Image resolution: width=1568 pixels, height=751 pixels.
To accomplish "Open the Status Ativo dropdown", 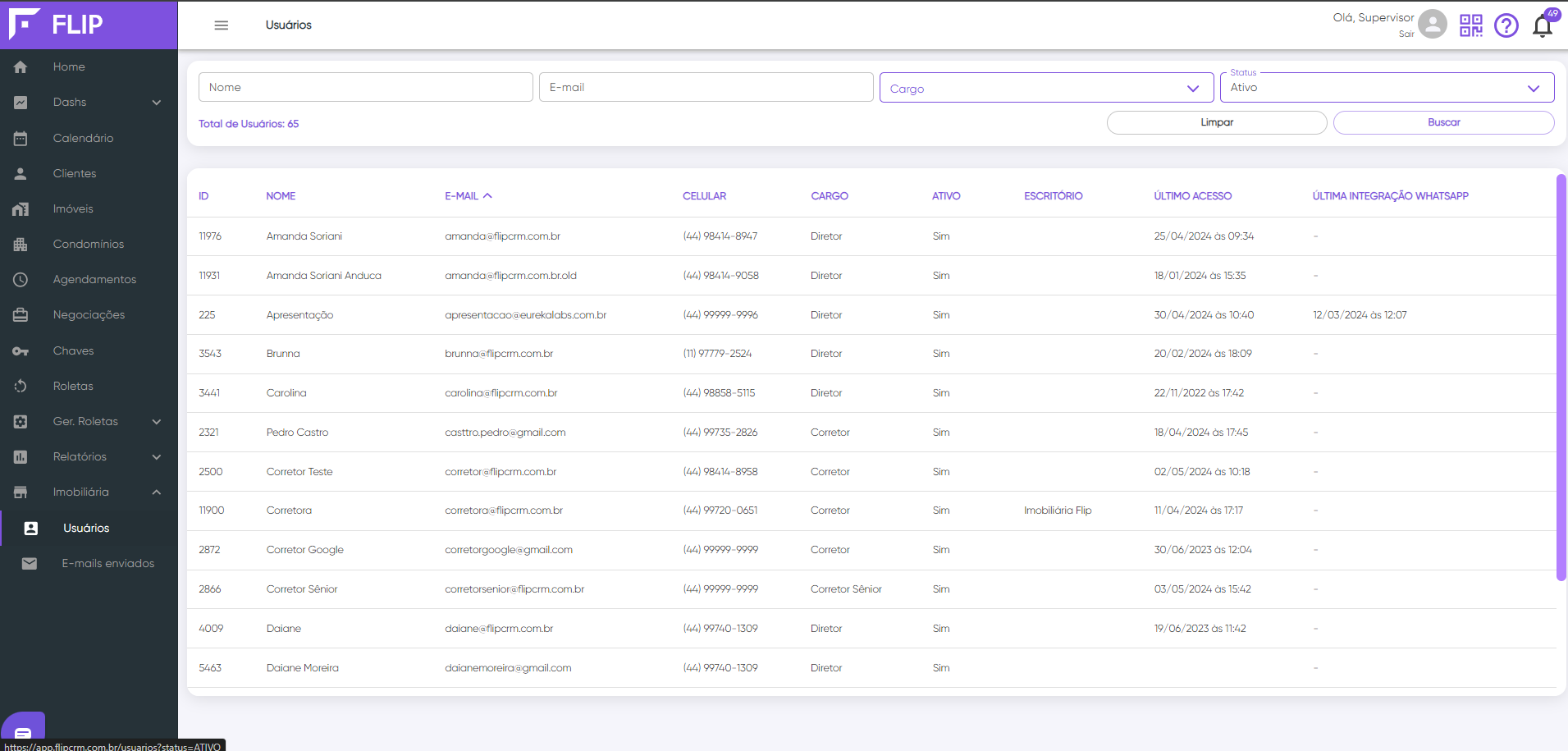I will (x=1387, y=88).
